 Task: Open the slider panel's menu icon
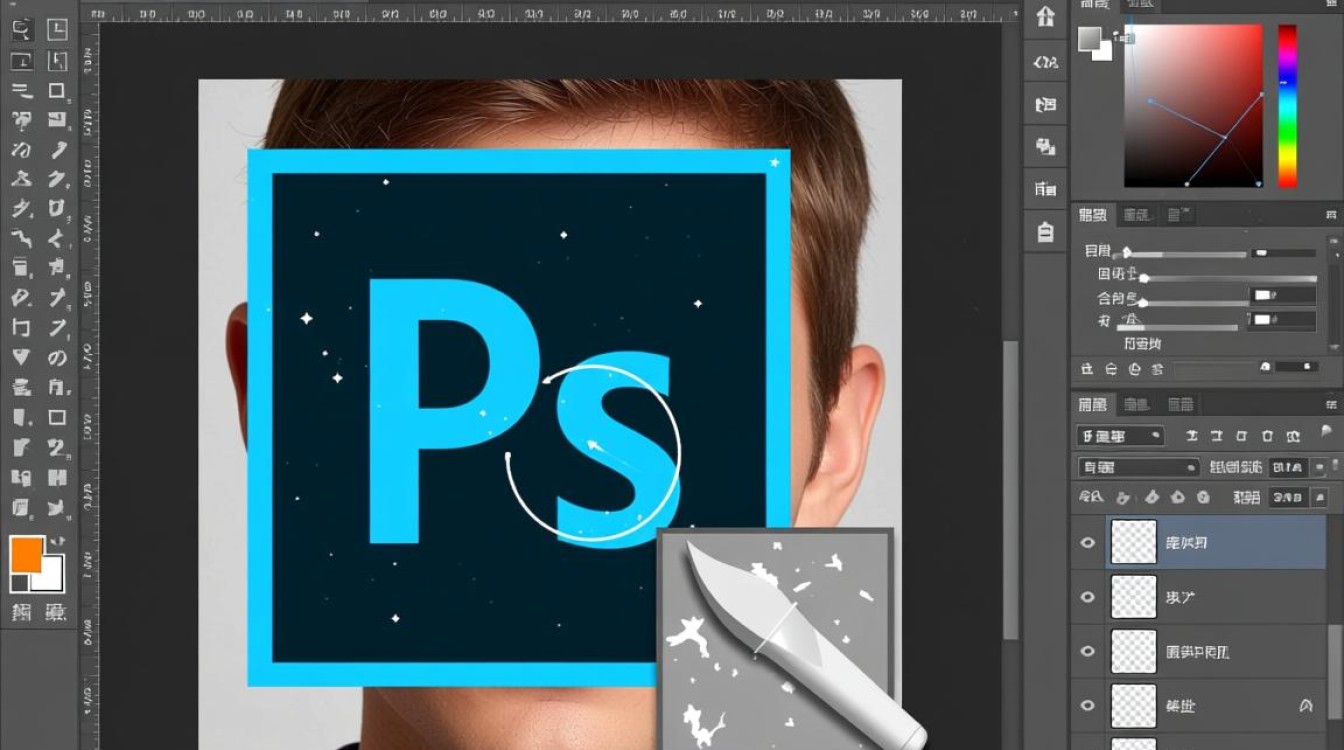tap(1330, 214)
